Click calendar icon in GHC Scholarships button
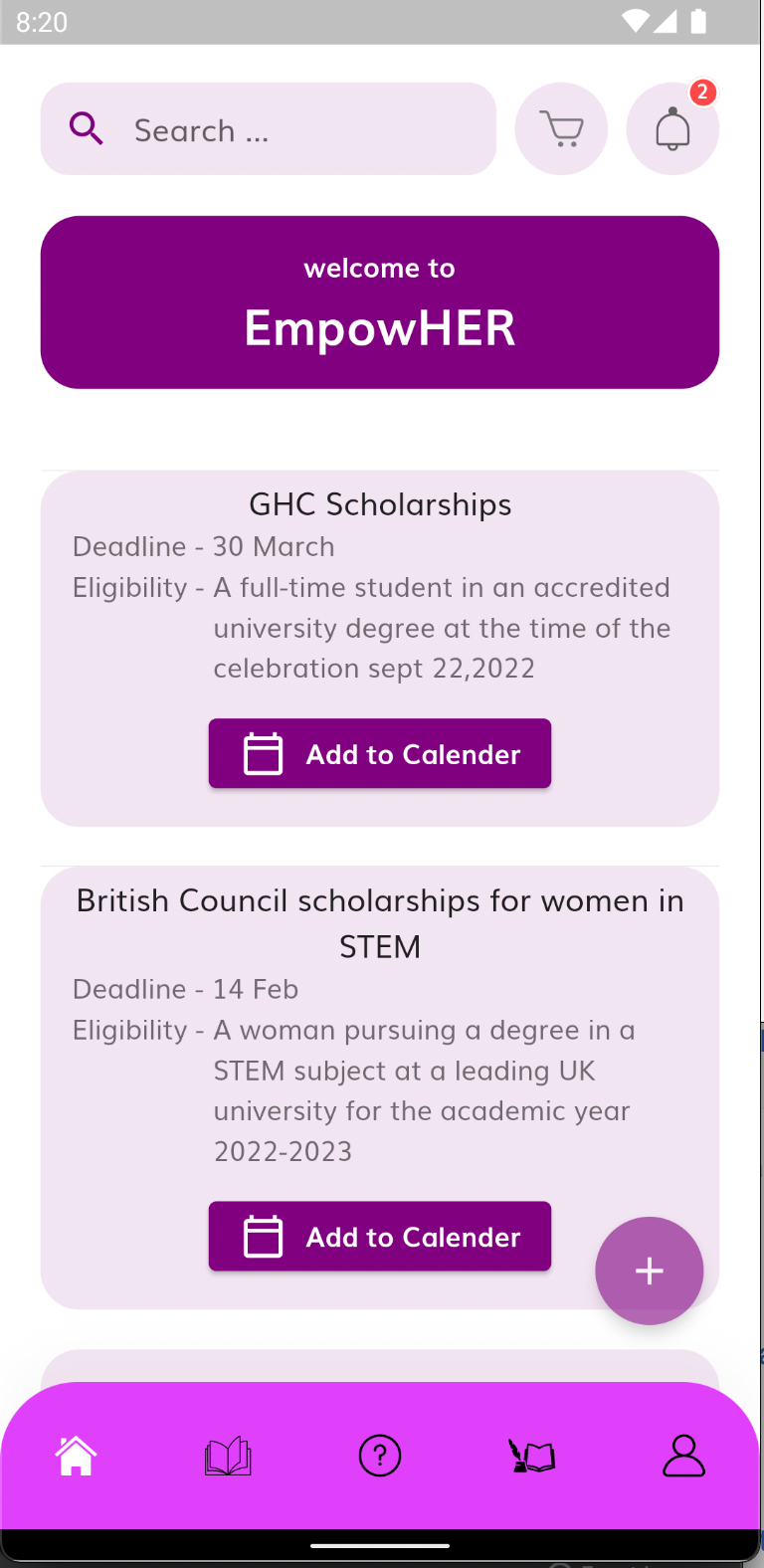This screenshot has width=764, height=1568. [x=264, y=753]
